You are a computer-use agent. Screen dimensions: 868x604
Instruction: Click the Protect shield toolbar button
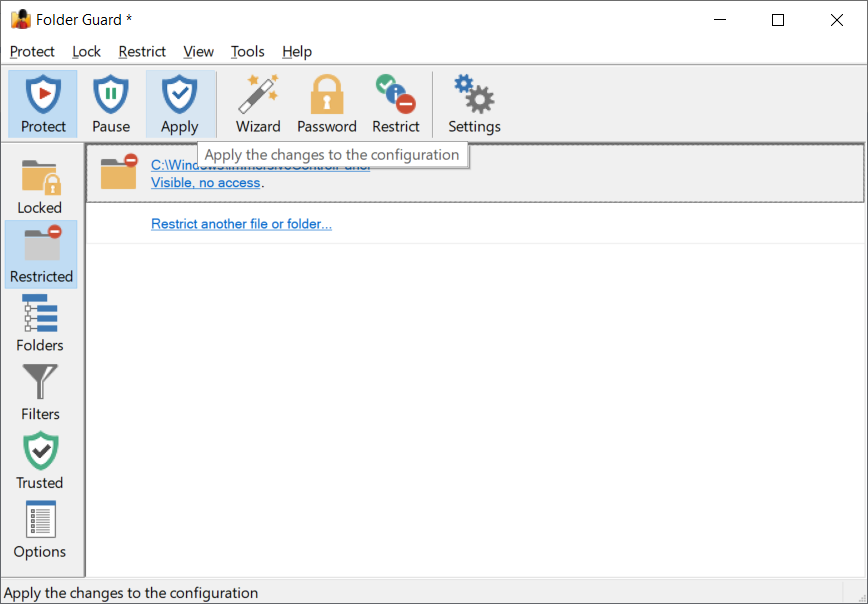(x=43, y=104)
